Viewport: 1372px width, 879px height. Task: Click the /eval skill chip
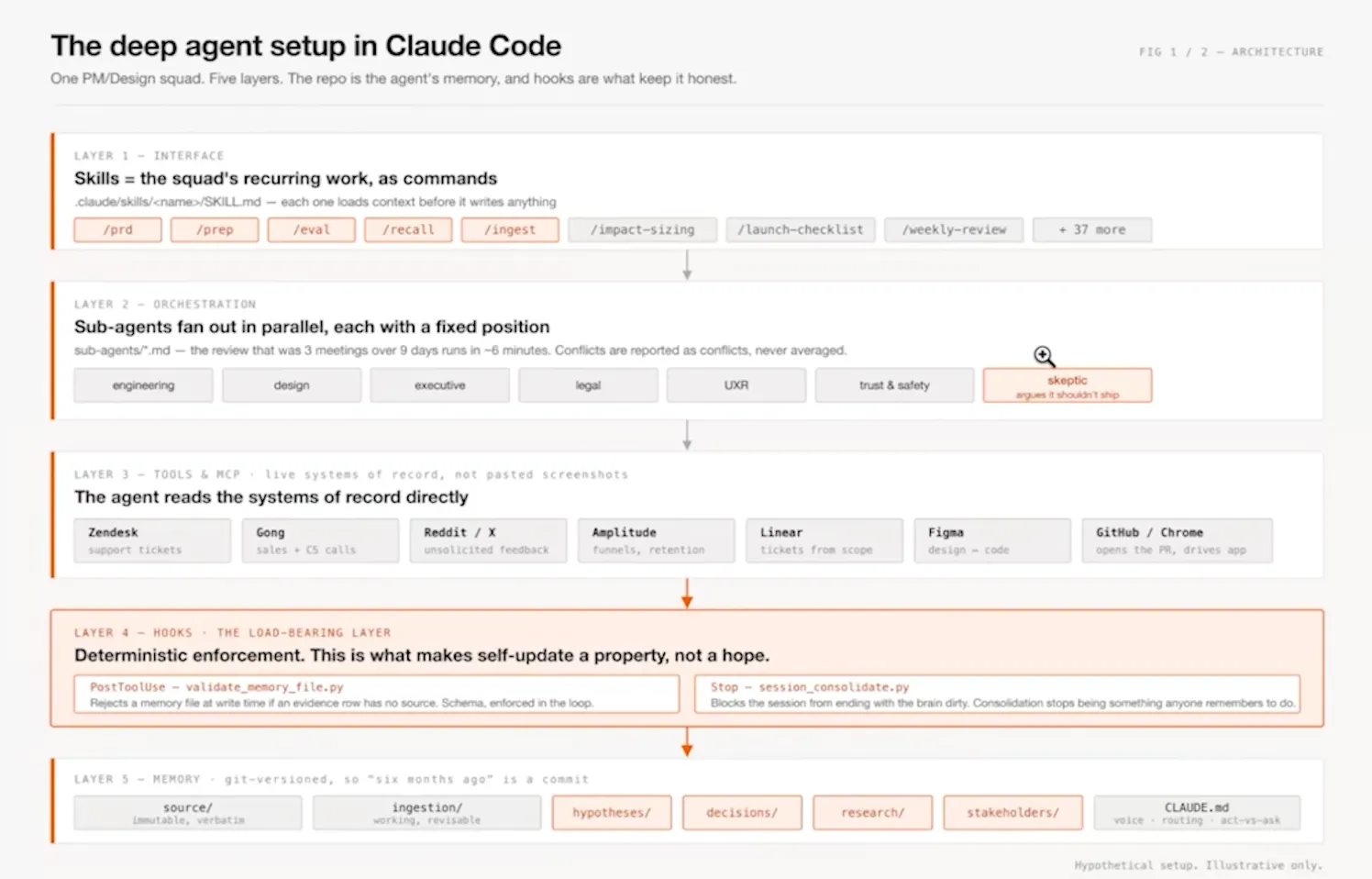[x=311, y=229]
